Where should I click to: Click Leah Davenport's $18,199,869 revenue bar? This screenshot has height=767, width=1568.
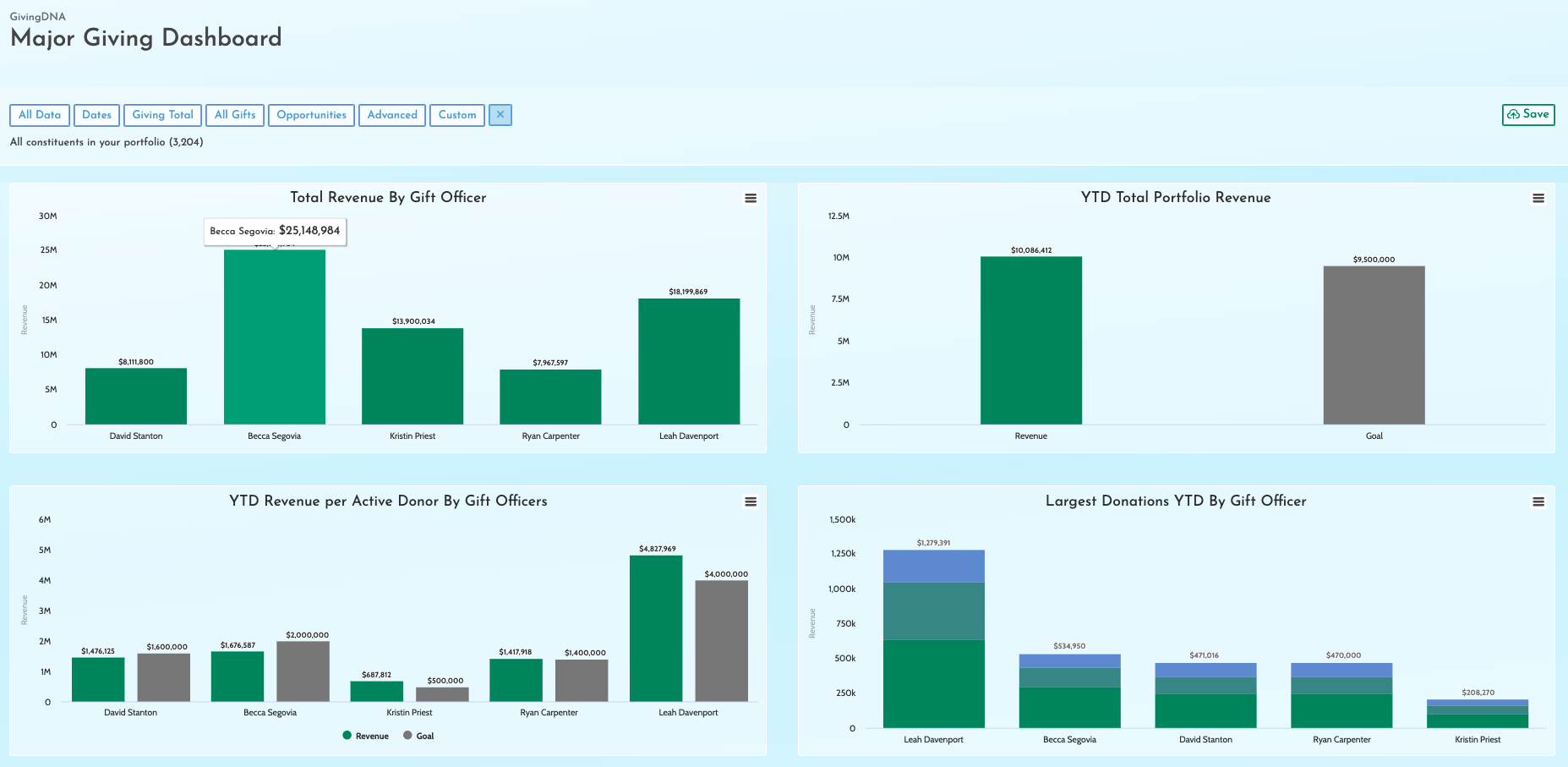(x=689, y=361)
